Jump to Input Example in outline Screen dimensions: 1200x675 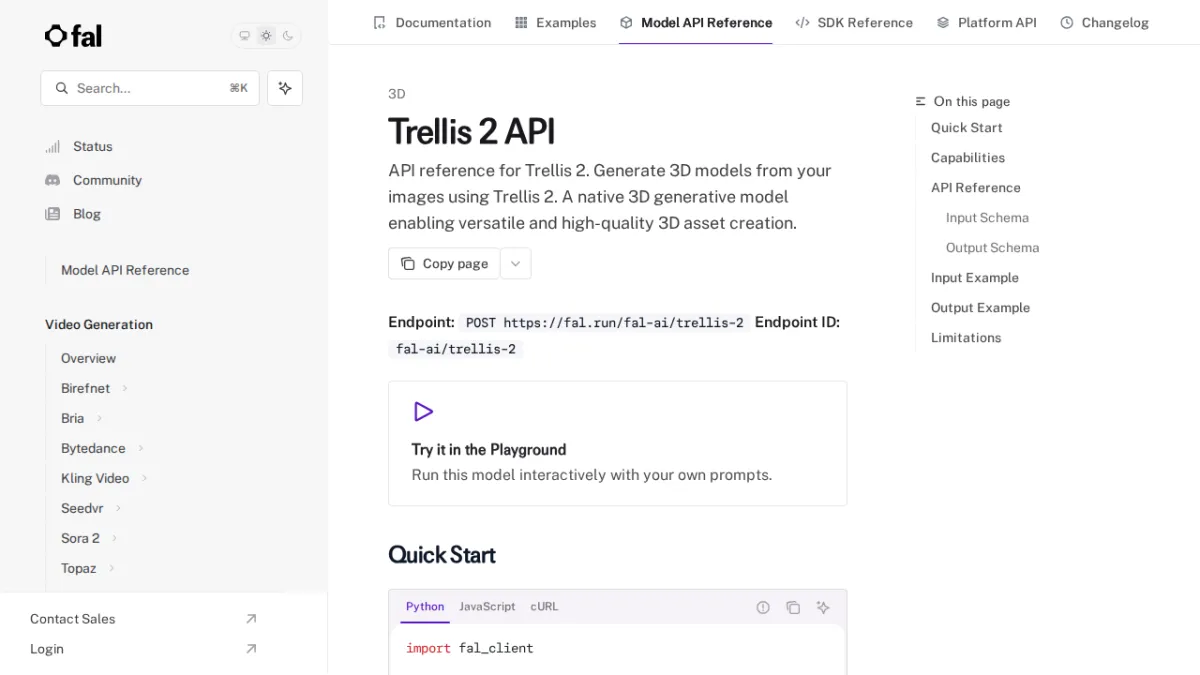975,278
